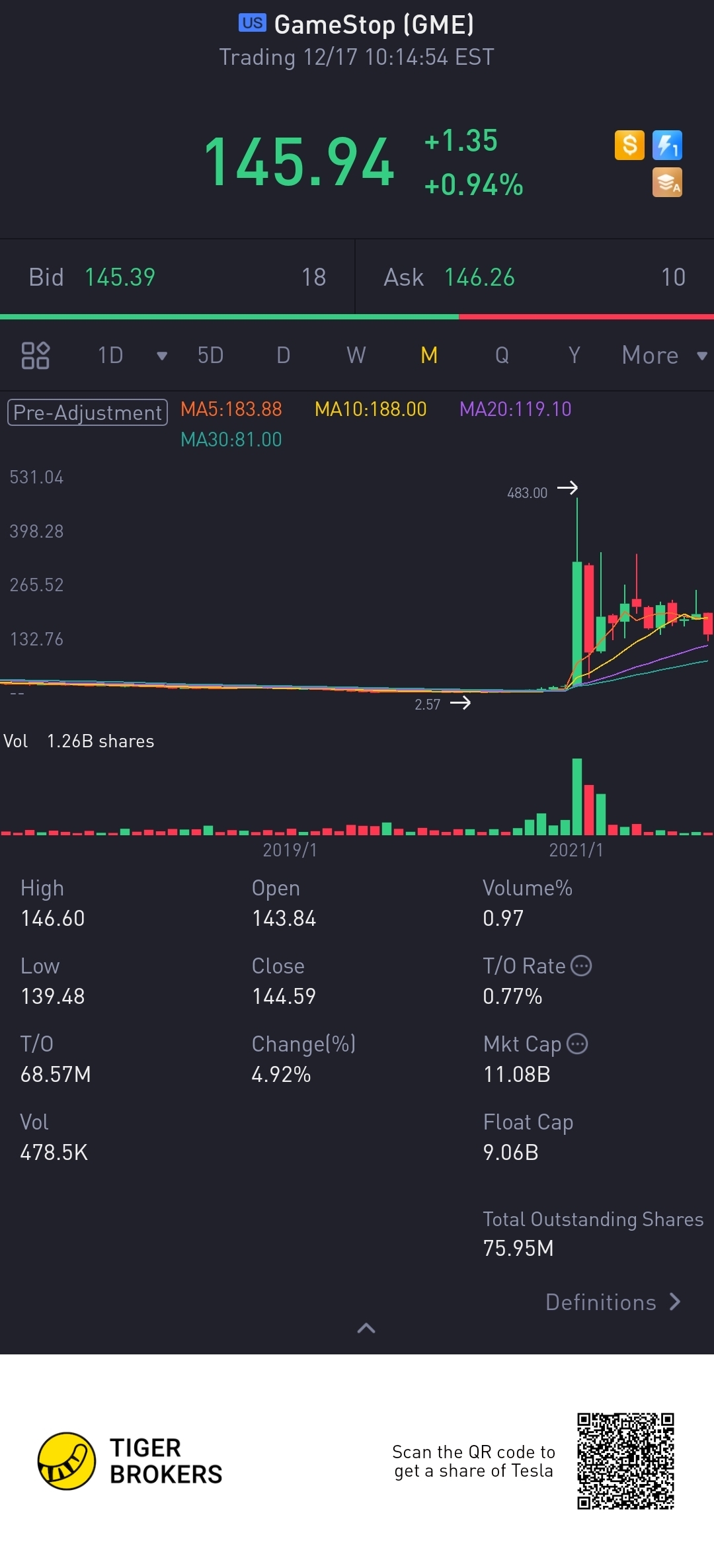714x1568 pixels.
Task: Tap the blue lightning bolt icon
Action: 667,145
